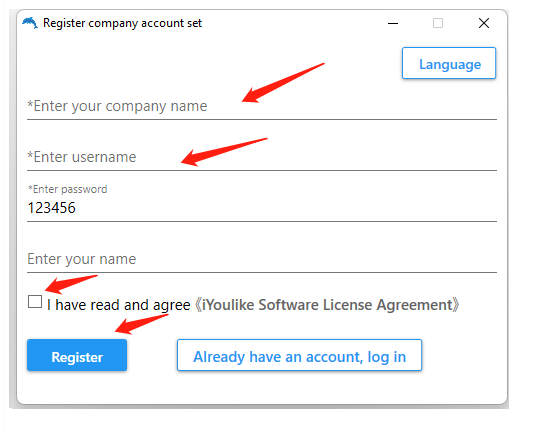Viewport: 549px width, 432px height.
Task: Click the 'I have read and agree' label
Action: [118, 305]
